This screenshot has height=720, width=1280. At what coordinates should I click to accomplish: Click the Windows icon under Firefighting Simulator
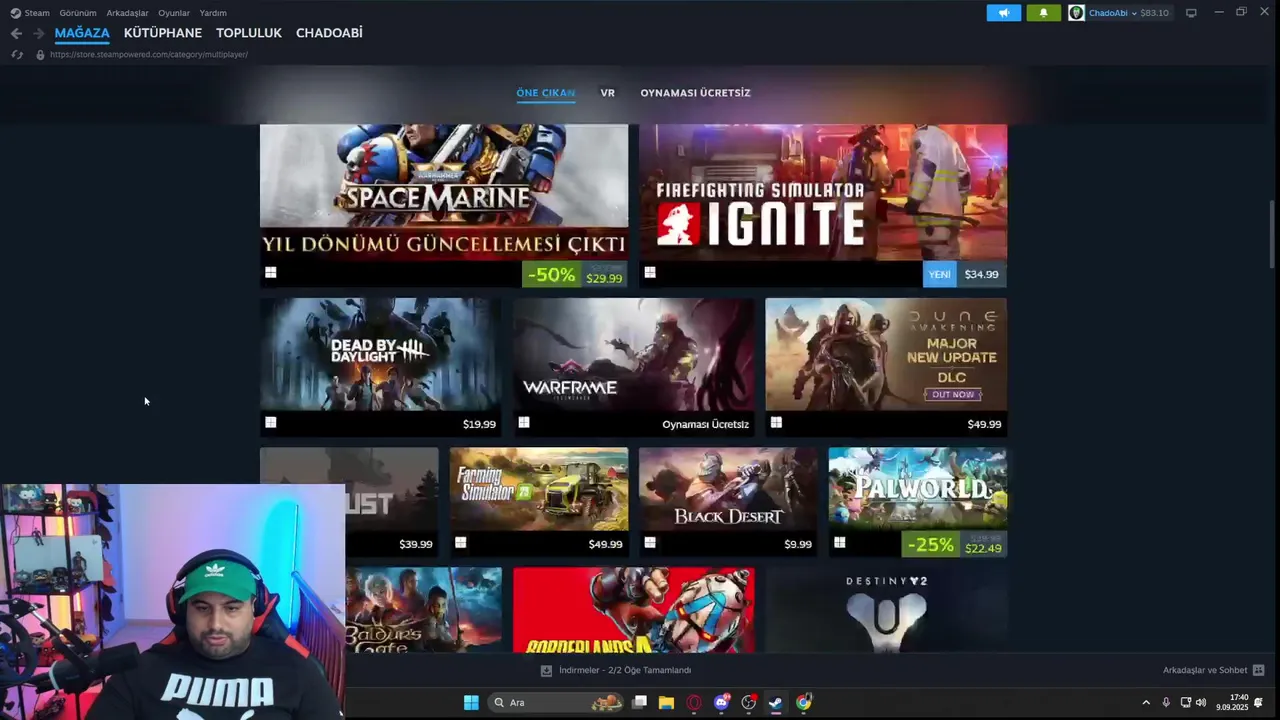[x=650, y=272]
